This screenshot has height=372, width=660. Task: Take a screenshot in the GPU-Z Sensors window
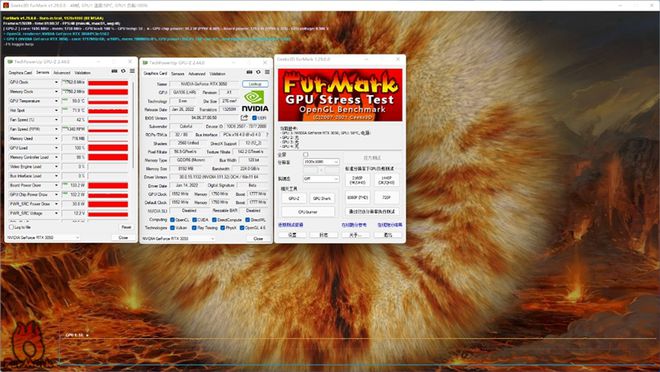tap(114, 71)
